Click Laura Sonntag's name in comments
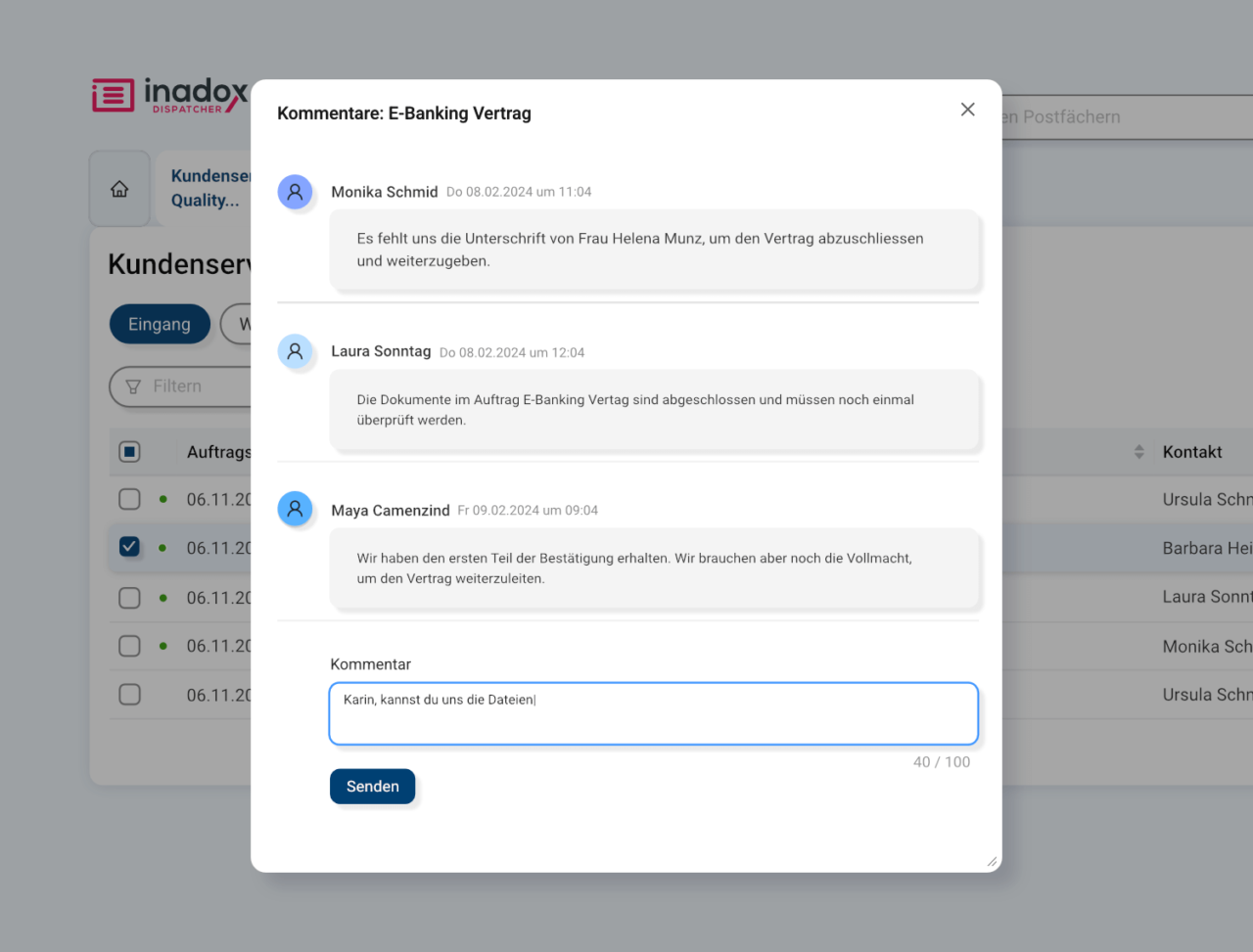 (x=381, y=351)
